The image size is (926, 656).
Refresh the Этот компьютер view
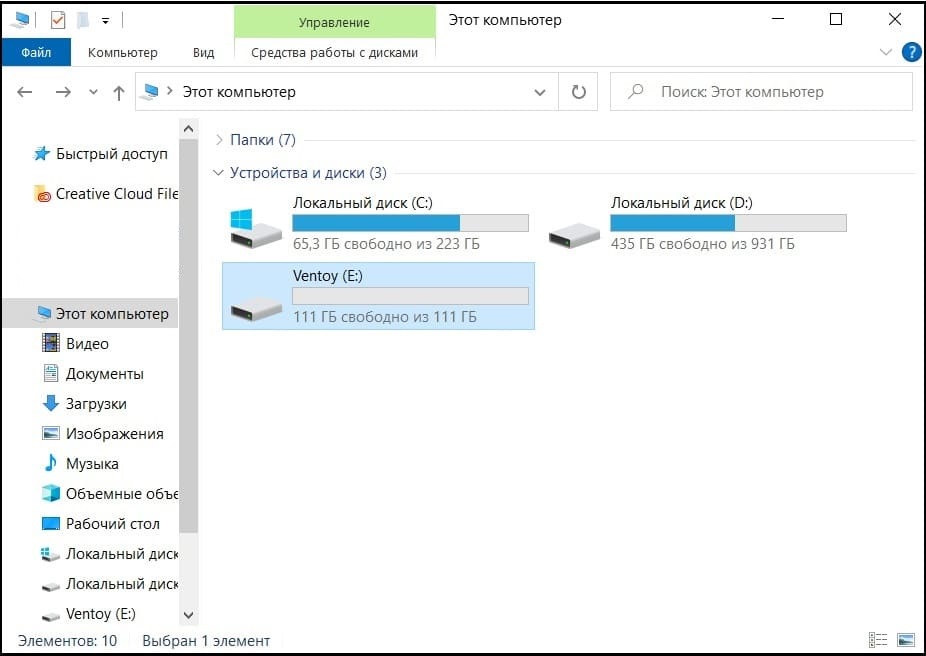[579, 92]
